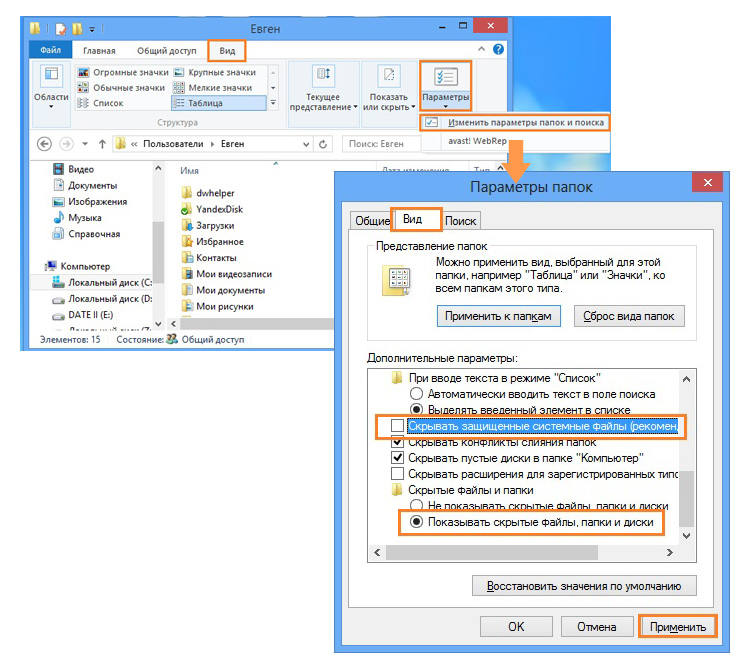The width and height of the screenshot is (752, 668).
Task: Select Огромные значки layout
Action: 123,72
